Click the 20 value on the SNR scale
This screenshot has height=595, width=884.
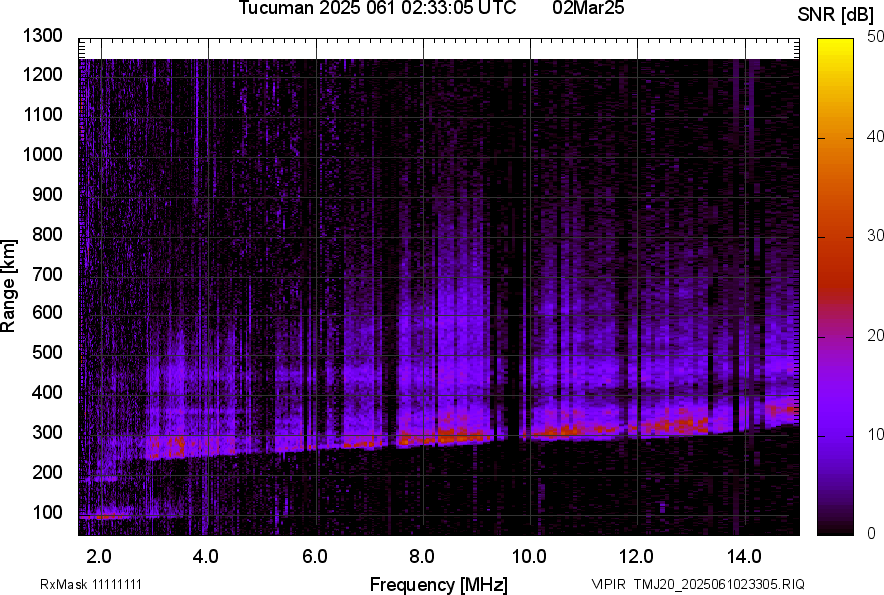click(876, 335)
